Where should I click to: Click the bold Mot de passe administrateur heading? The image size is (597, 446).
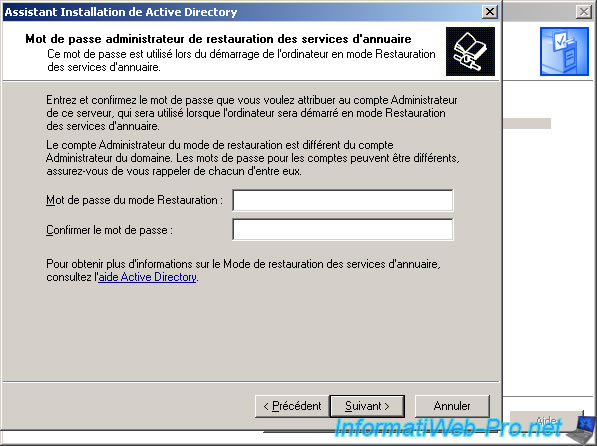[x=218, y=39]
